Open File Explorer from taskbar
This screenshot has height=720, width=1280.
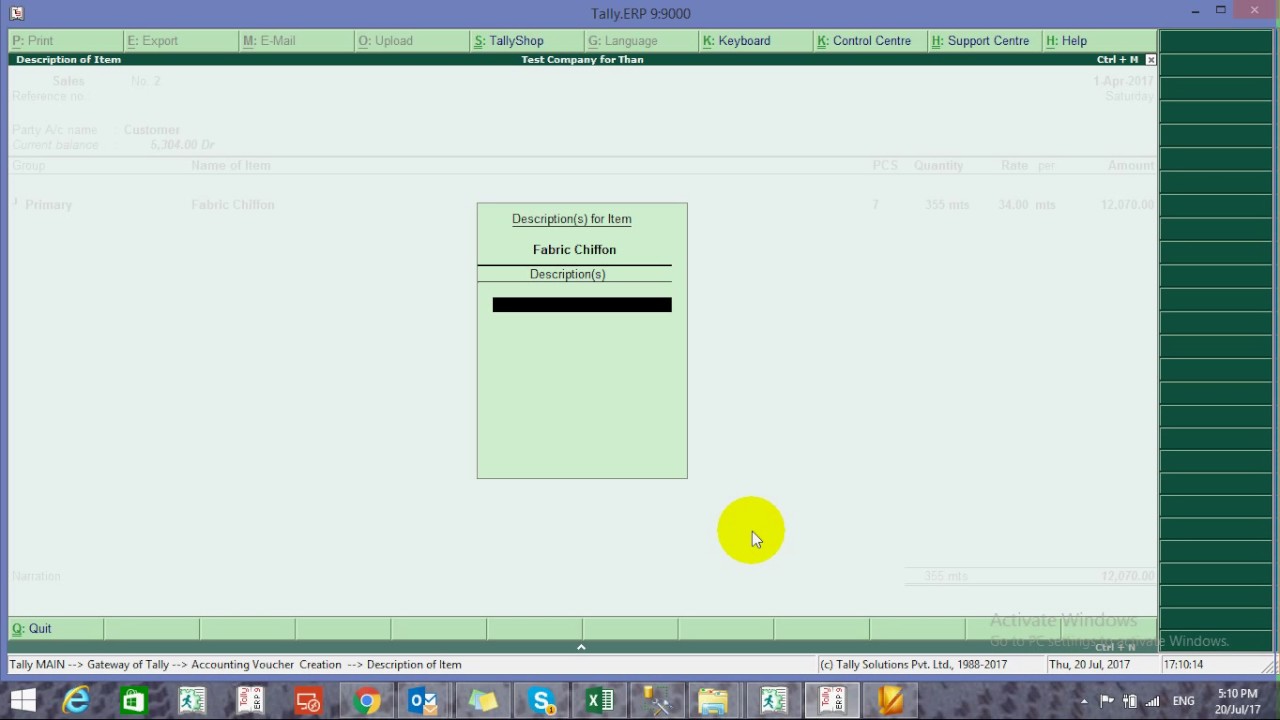pos(714,701)
